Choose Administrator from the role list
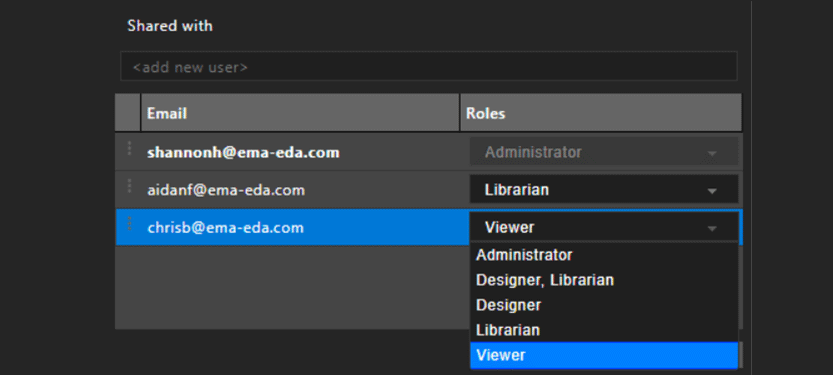Image resolution: width=833 pixels, height=375 pixels. click(604, 255)
